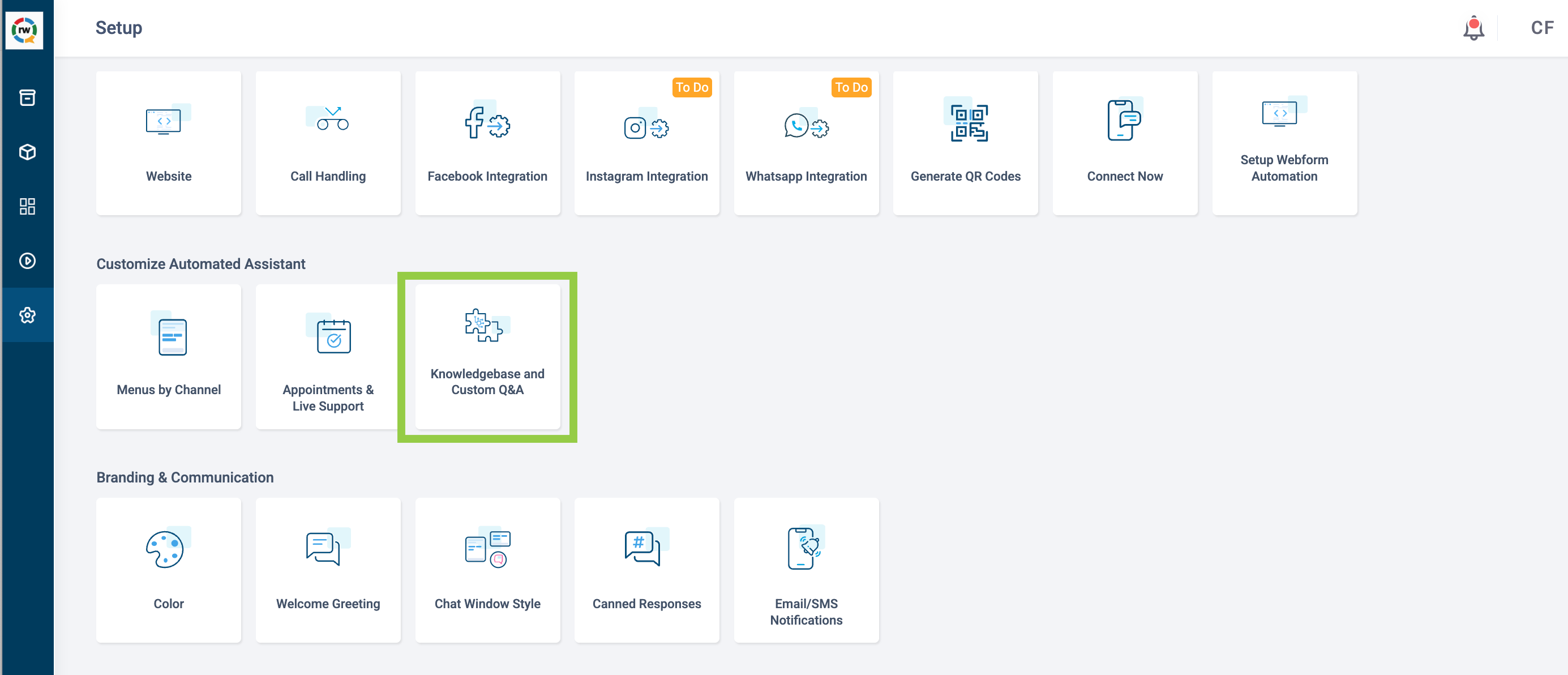Image resolution: width=1568 pixels, height=675 pixels.
Task: Open the Canned Responses settings
Action: click(646, 570)
